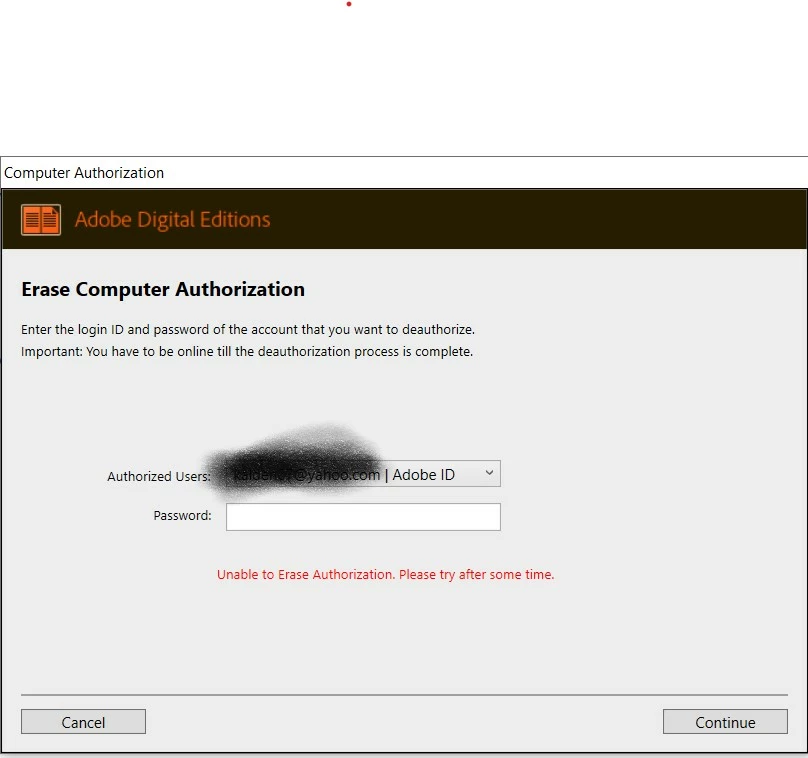The height and width of the screenshot is (758, 808).
Task: Click the 'Authorized Users:' label
Action: tap(159, 476)
